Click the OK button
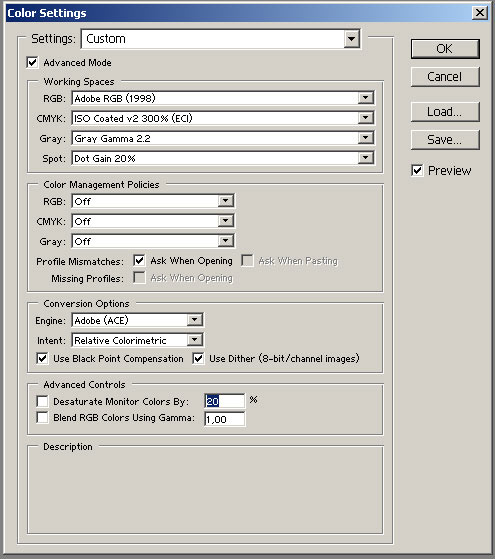 point(445,48)
